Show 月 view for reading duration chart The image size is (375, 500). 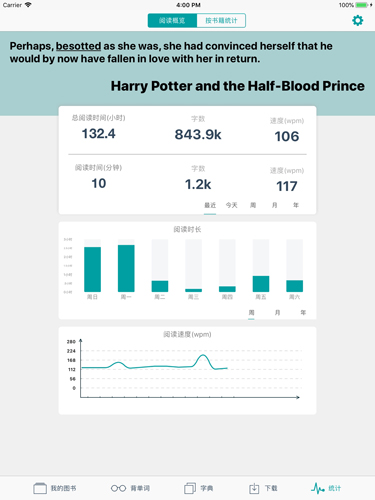pos(277,313)
